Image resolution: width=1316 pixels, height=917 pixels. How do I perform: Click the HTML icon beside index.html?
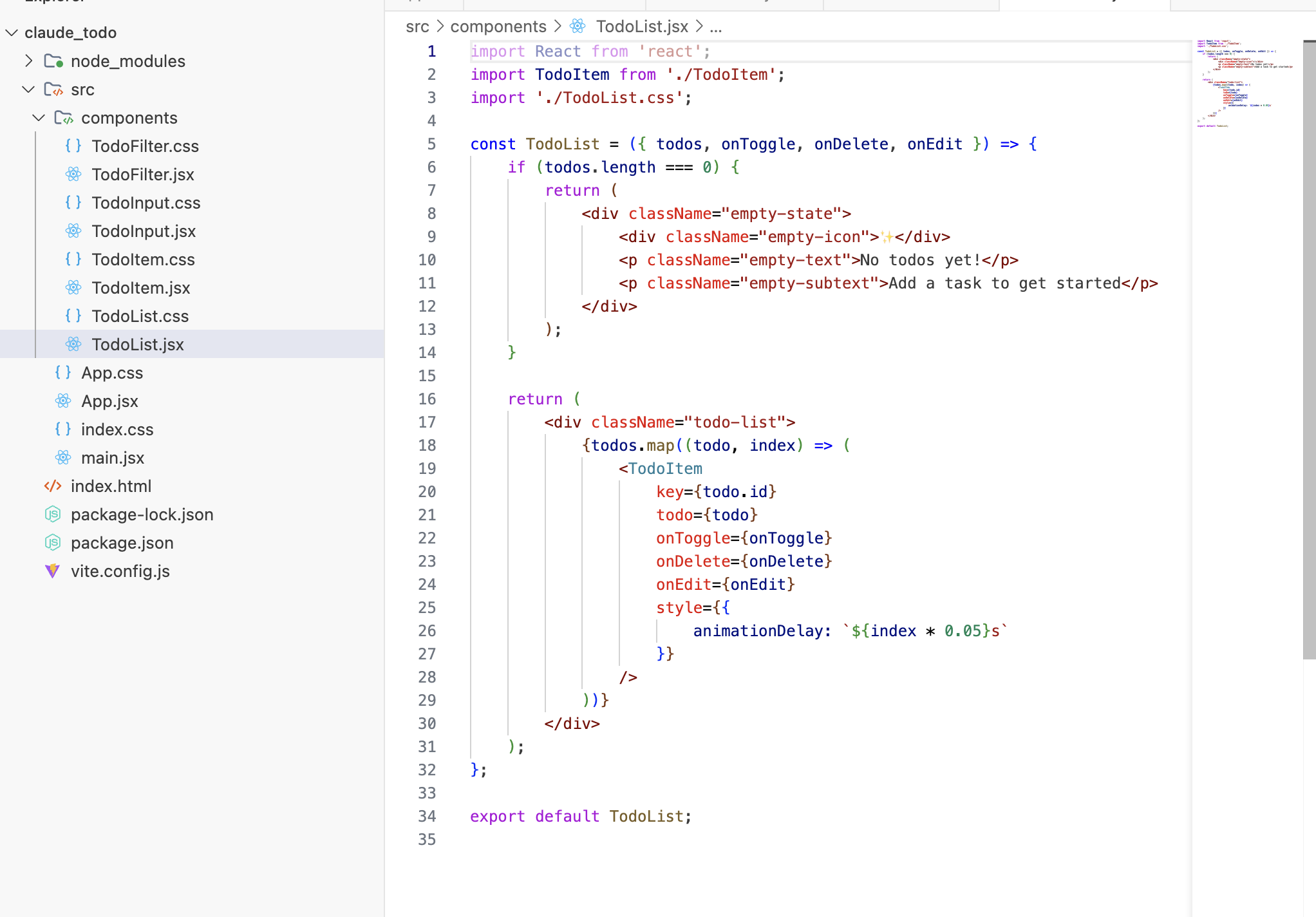click(53, 486)
